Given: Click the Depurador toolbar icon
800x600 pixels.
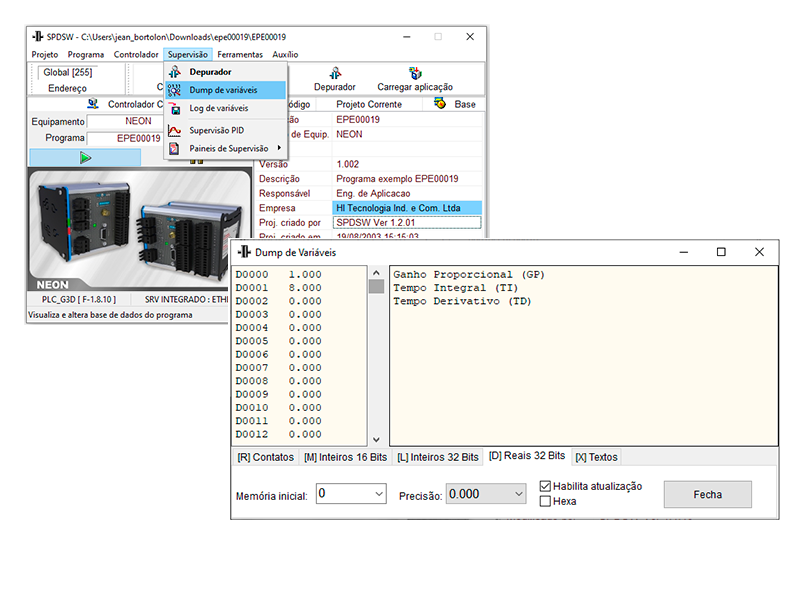Looking at the screenshot, I should 335,73.
